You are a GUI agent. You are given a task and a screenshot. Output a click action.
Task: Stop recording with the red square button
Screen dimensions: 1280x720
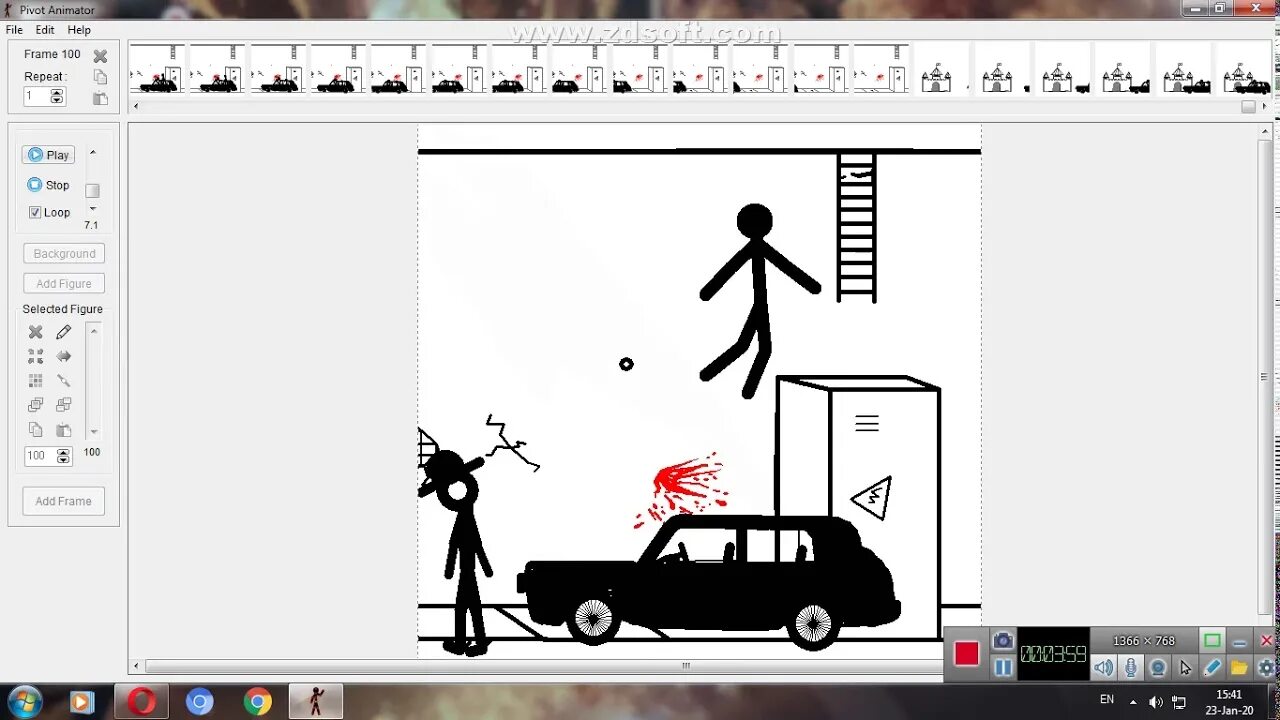[x=966, y=654]
